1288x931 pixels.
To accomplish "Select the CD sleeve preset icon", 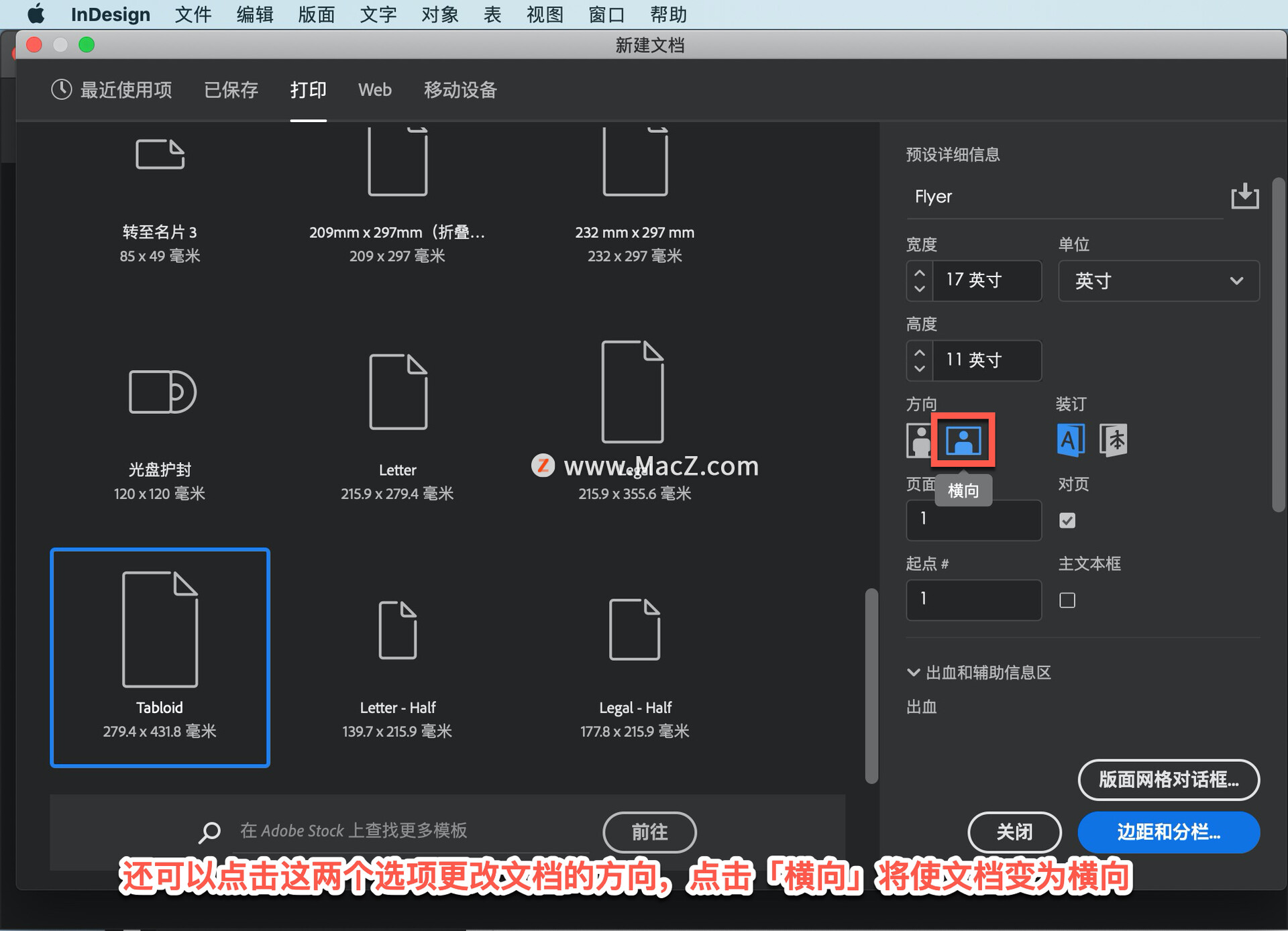I will (162, 392).
